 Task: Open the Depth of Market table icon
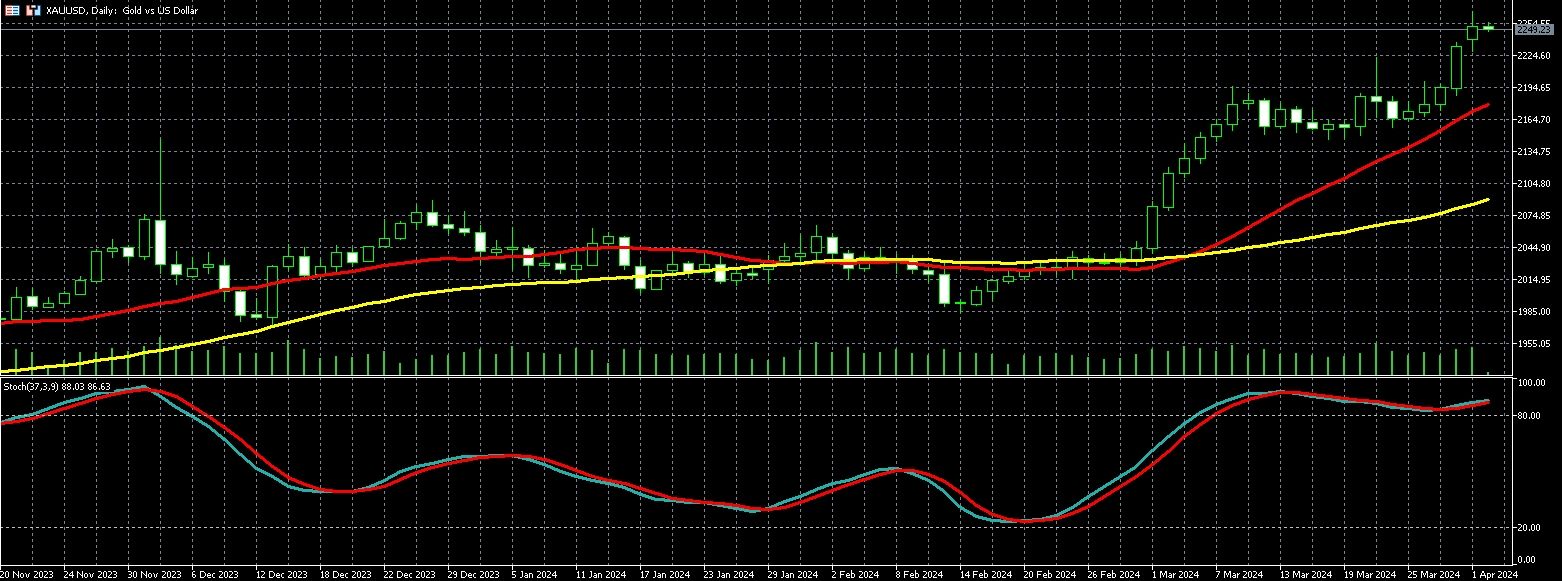coord(13,9)
